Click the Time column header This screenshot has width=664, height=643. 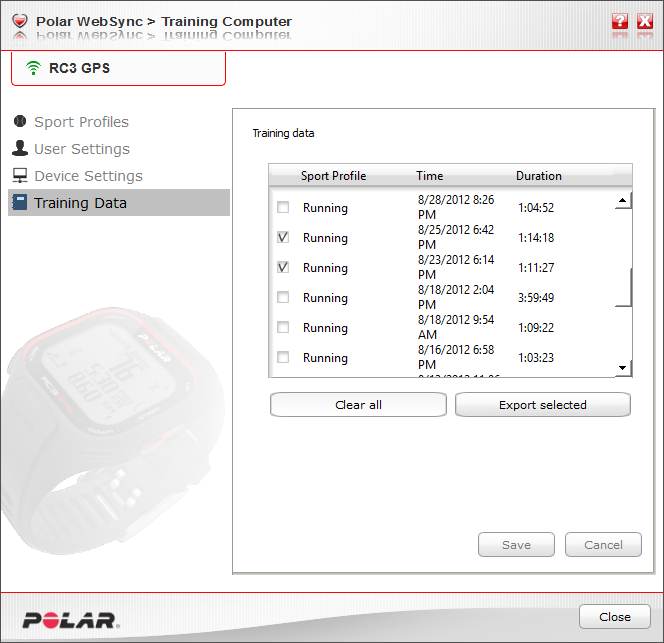pyautogui.click(x=429, y=176)
